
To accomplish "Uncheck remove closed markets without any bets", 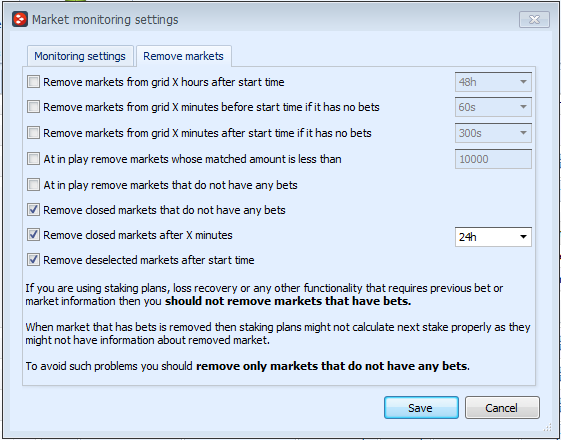I will (34, 210).
